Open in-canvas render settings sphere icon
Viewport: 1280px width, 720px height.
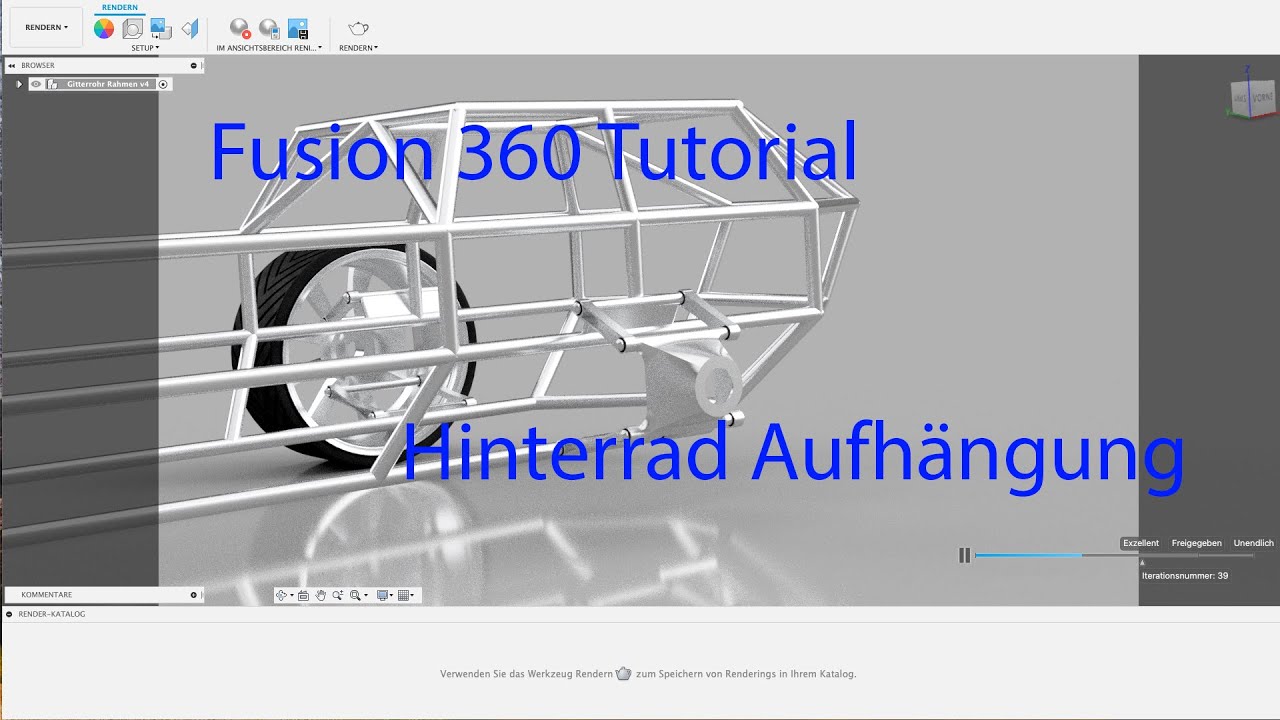click(269, 29)
